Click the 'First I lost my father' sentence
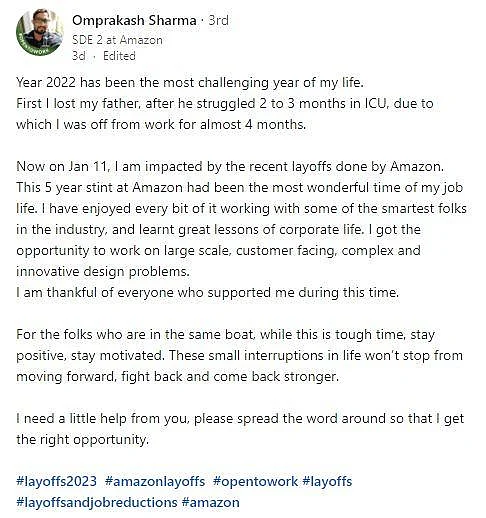This screenshot has width=486, height=518. point(225,103)
